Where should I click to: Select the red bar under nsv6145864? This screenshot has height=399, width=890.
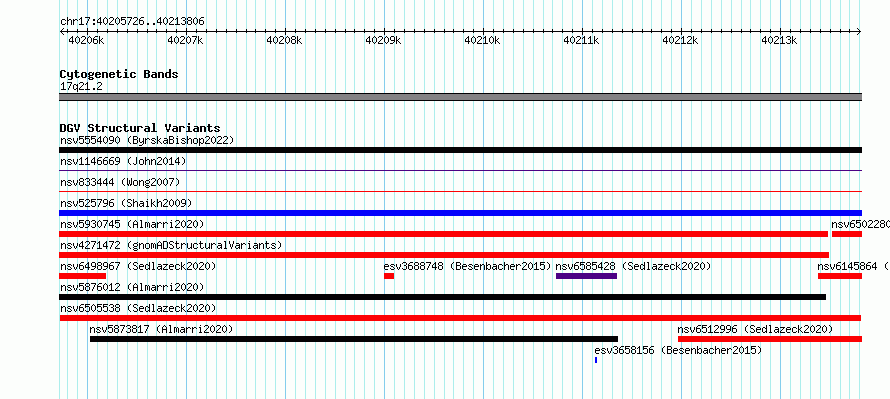(x=840, y=276)
